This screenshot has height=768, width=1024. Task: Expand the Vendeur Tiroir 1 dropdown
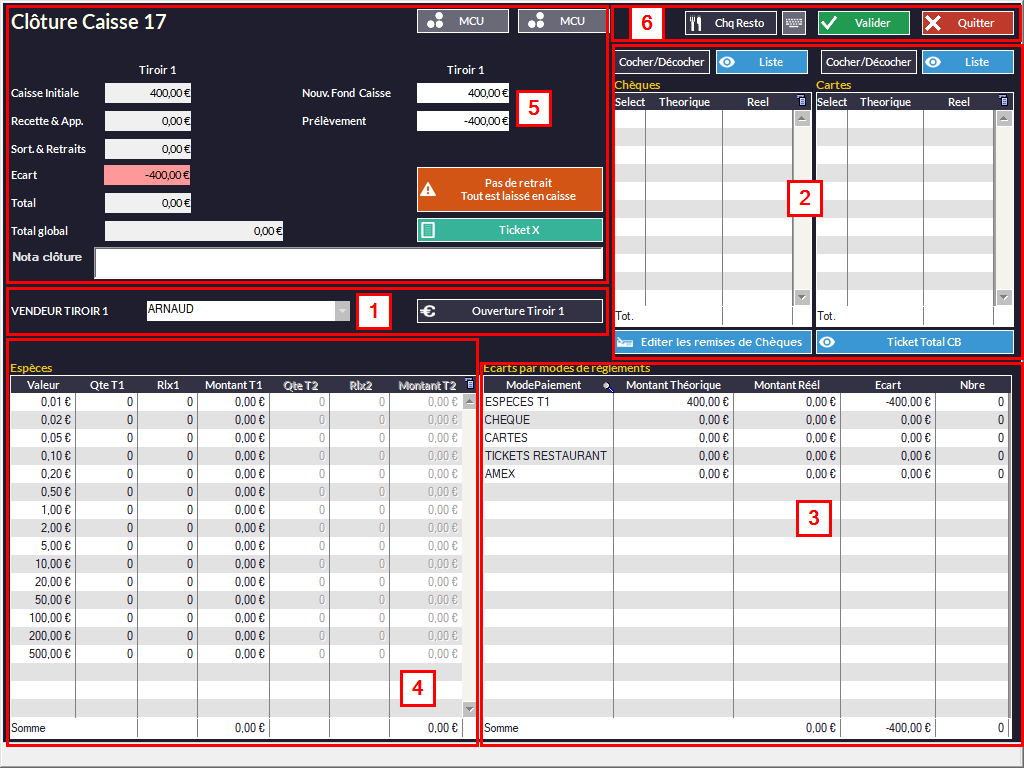pos(343,312)
